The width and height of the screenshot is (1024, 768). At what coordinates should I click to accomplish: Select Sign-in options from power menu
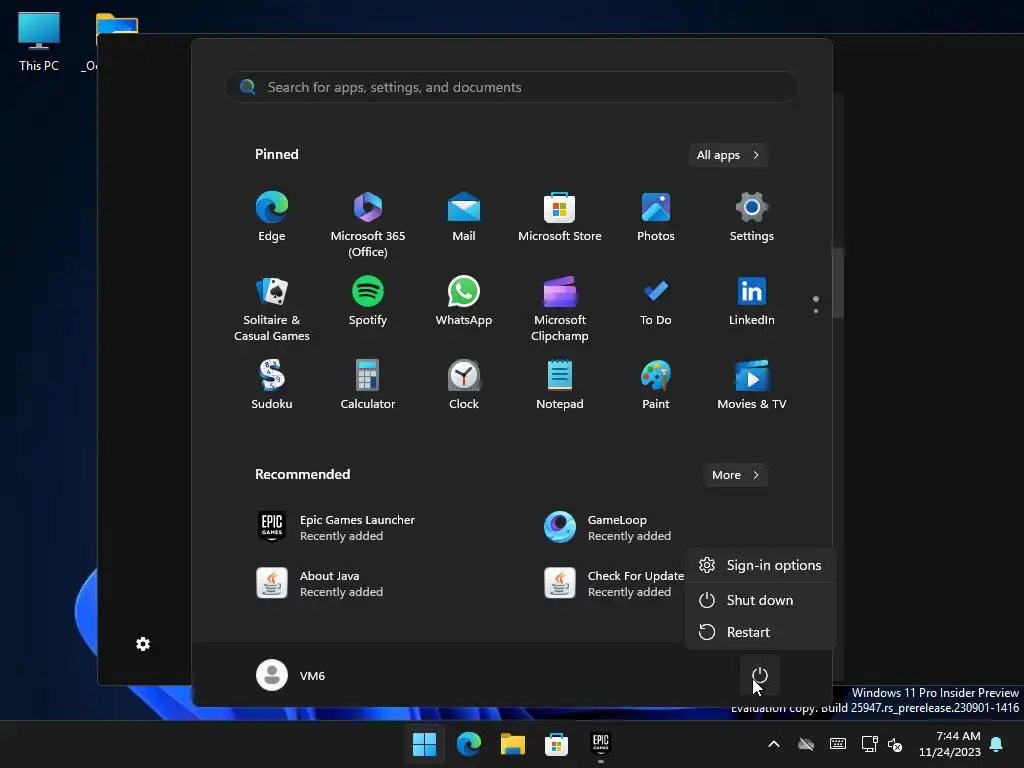click(760, 566)
